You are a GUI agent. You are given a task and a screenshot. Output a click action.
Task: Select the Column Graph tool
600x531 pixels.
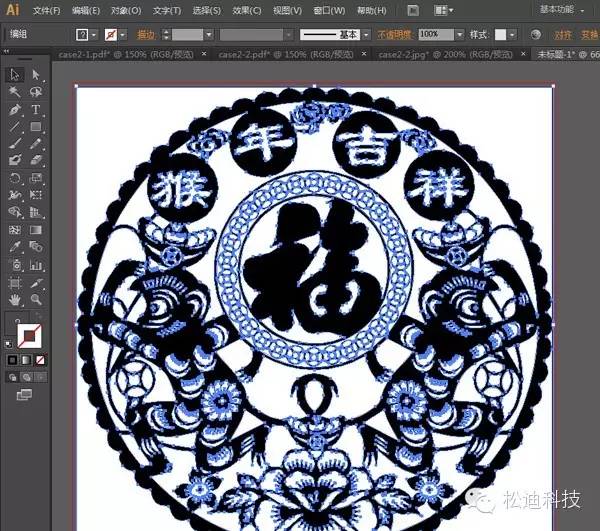pos(36,265)
